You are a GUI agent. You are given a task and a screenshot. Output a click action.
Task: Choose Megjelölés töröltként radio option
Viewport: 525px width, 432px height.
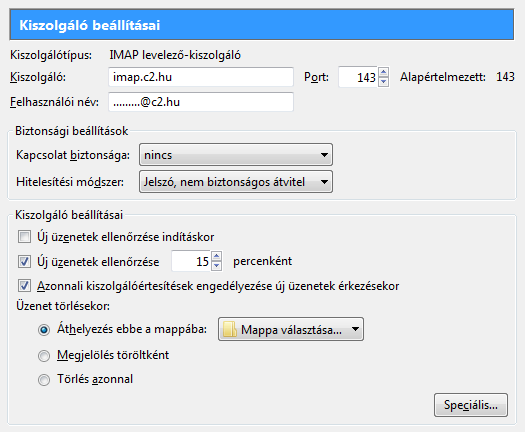click(44, 356)
